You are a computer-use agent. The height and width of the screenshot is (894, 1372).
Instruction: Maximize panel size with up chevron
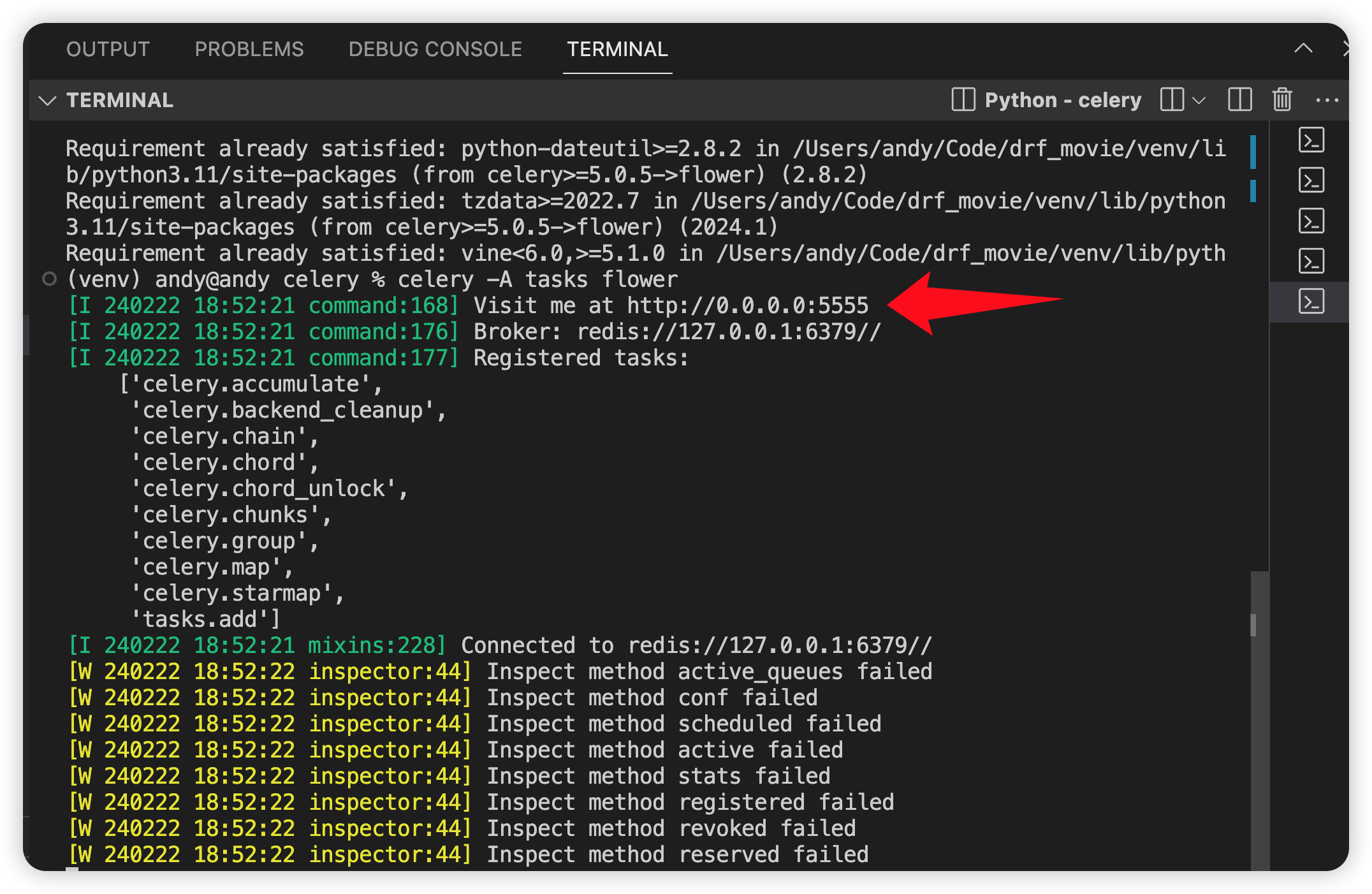click(1303, 48)
